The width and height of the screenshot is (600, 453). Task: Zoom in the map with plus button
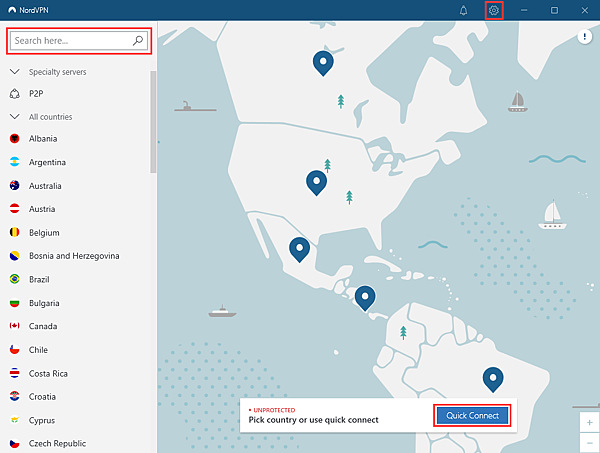click(590, 422)
